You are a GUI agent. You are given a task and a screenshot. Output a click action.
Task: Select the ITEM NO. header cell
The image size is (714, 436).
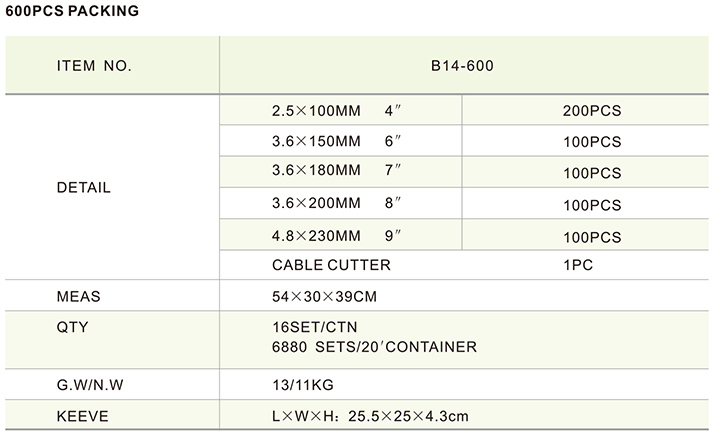94,66
